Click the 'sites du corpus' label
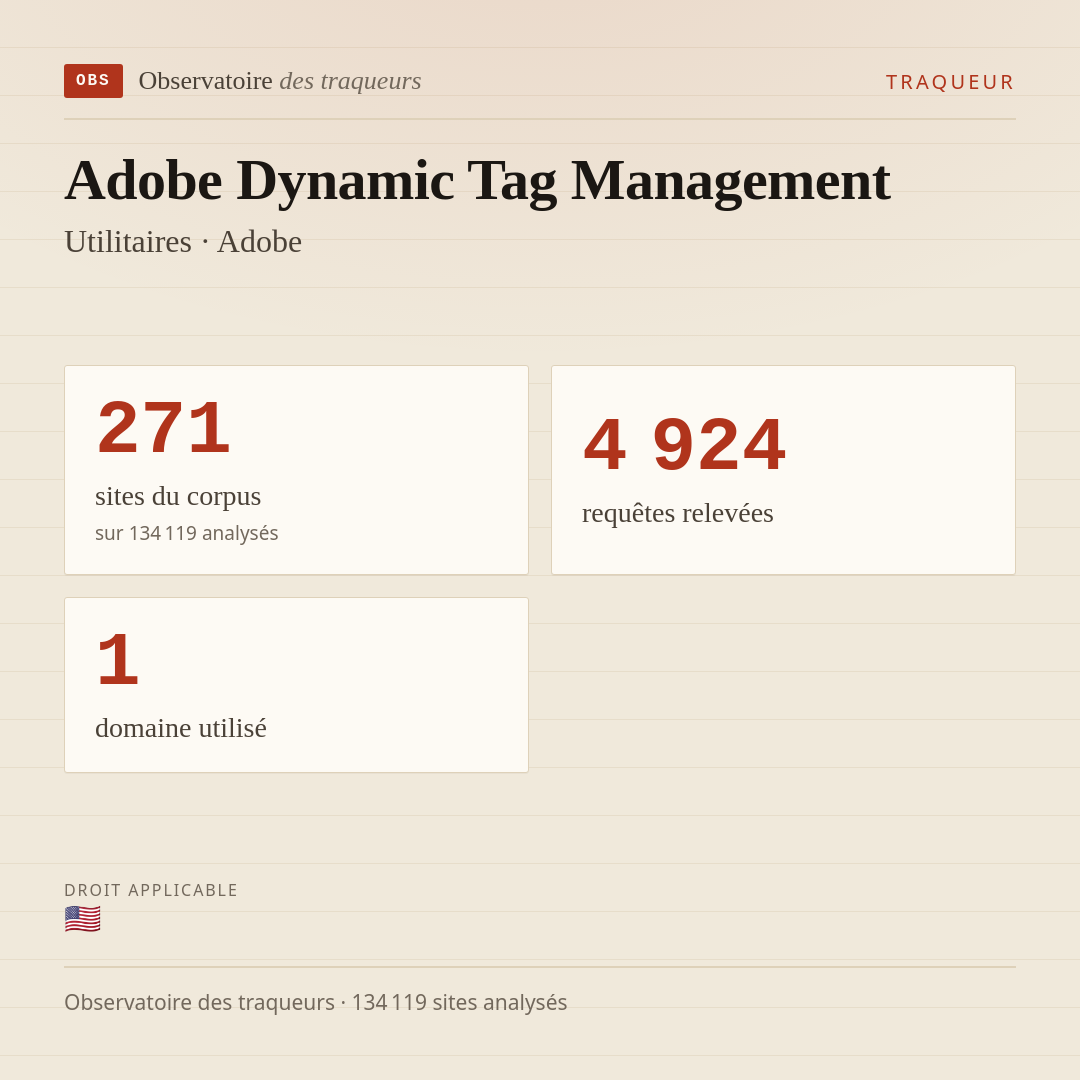The image size is (1080, 1080). coord(178,497)
